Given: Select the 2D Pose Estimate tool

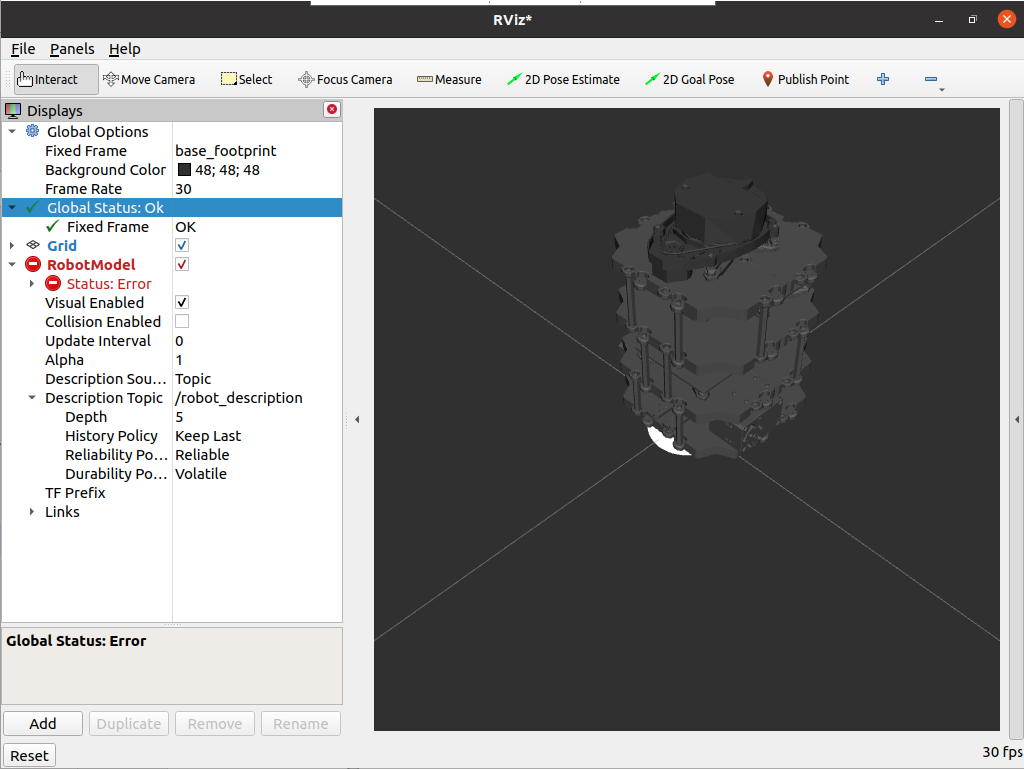Looking at the screenshot, I should point(563,79).
